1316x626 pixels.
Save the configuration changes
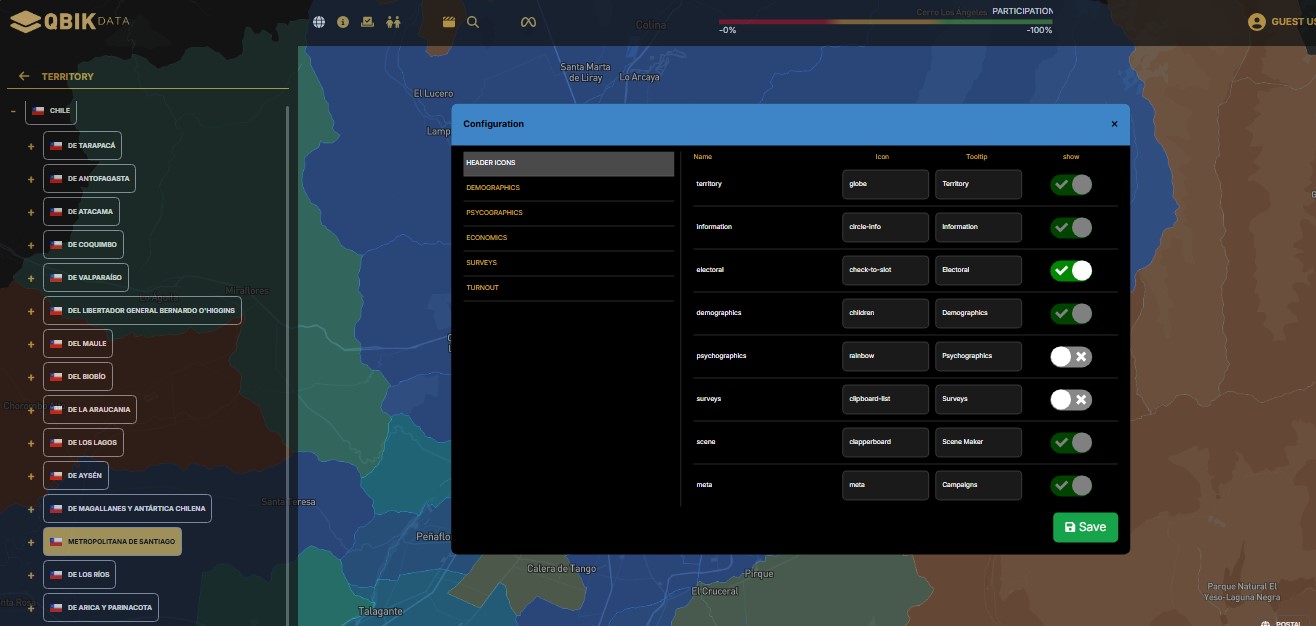(x=1085, y=527)
